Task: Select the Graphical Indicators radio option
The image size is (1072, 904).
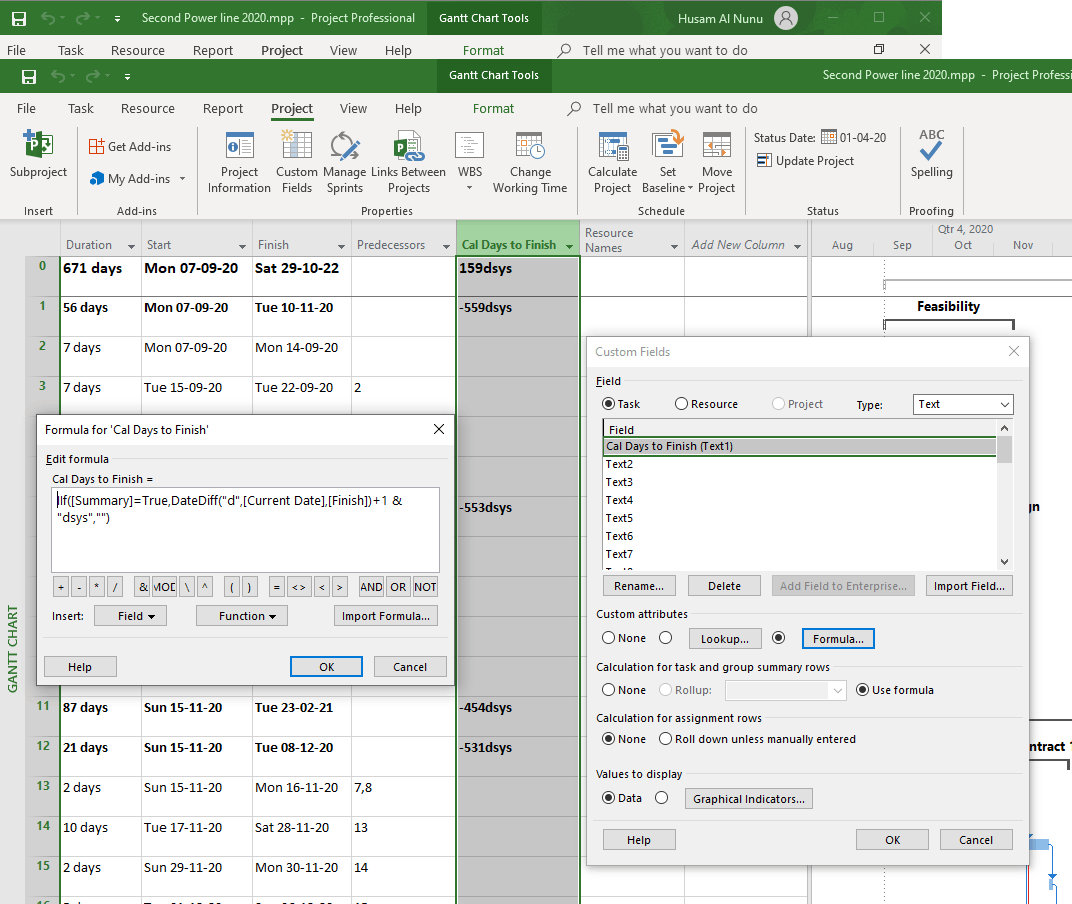Action: point(661,797)
